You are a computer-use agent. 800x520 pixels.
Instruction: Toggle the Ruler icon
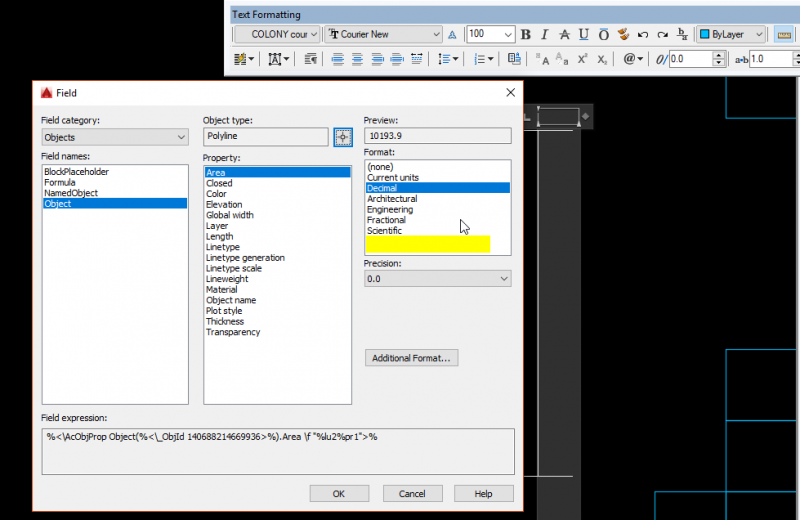[784, 34]
